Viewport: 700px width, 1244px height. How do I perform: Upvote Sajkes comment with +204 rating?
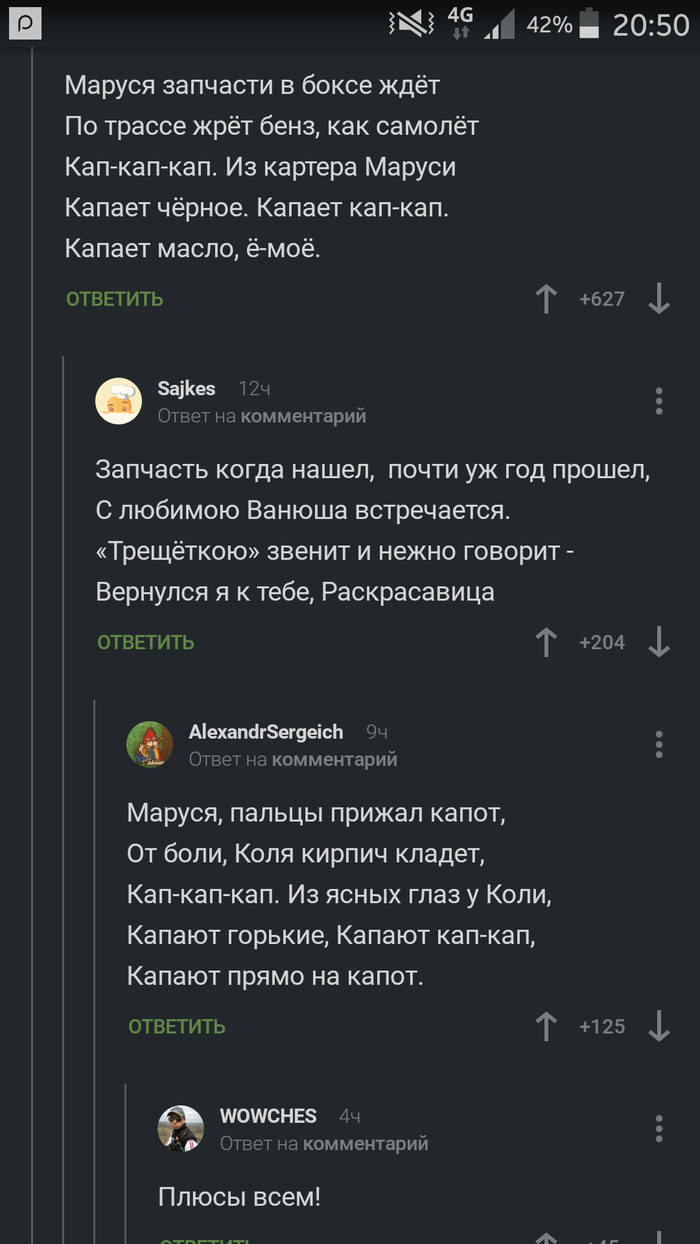point(546,643)
